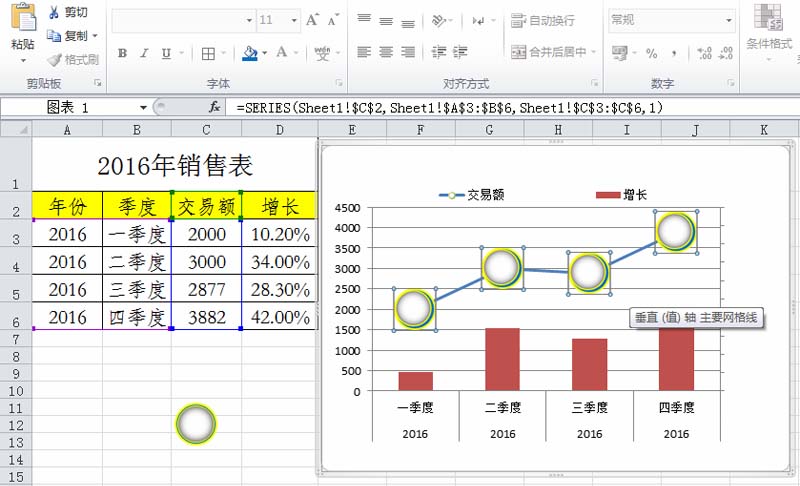
Task: Click cell containing 3882
Action: point(206,317)
